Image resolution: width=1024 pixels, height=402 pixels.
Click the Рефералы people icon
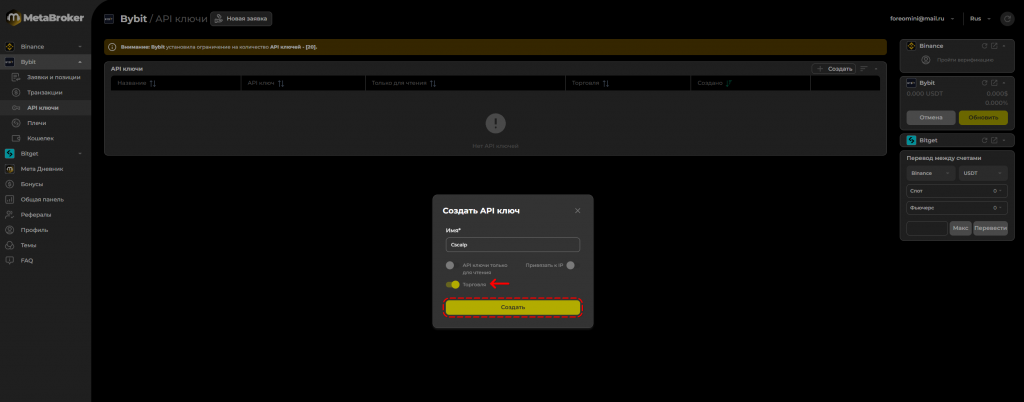tap(10, 215)
